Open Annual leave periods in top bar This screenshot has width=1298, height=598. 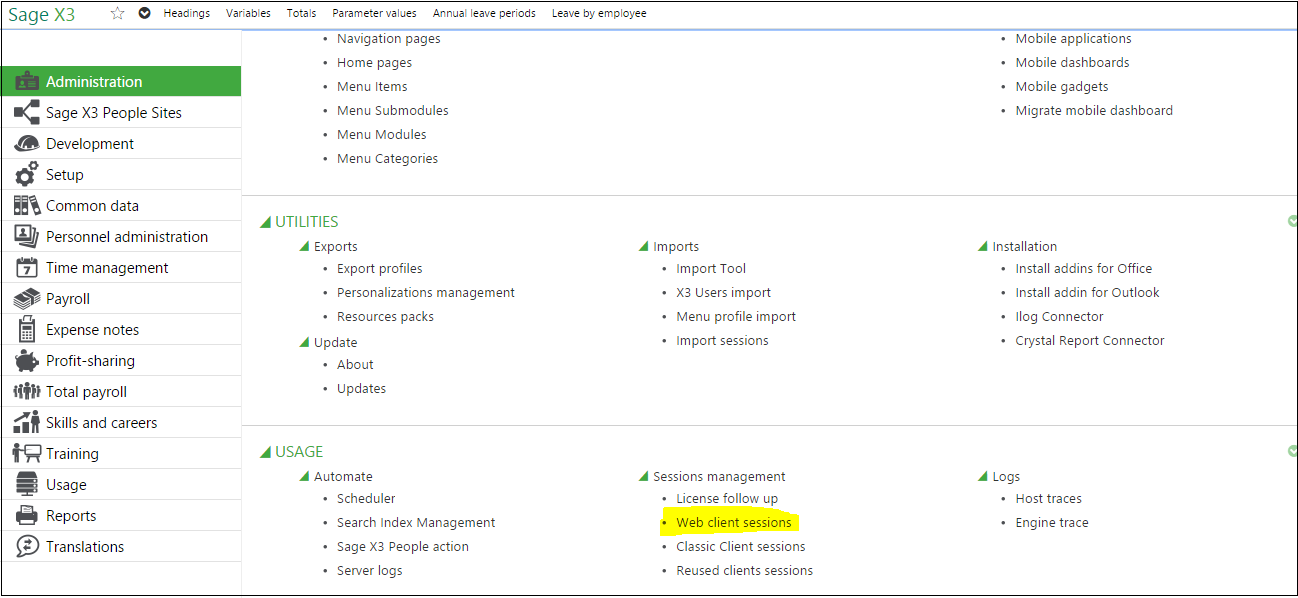point(484,13)
